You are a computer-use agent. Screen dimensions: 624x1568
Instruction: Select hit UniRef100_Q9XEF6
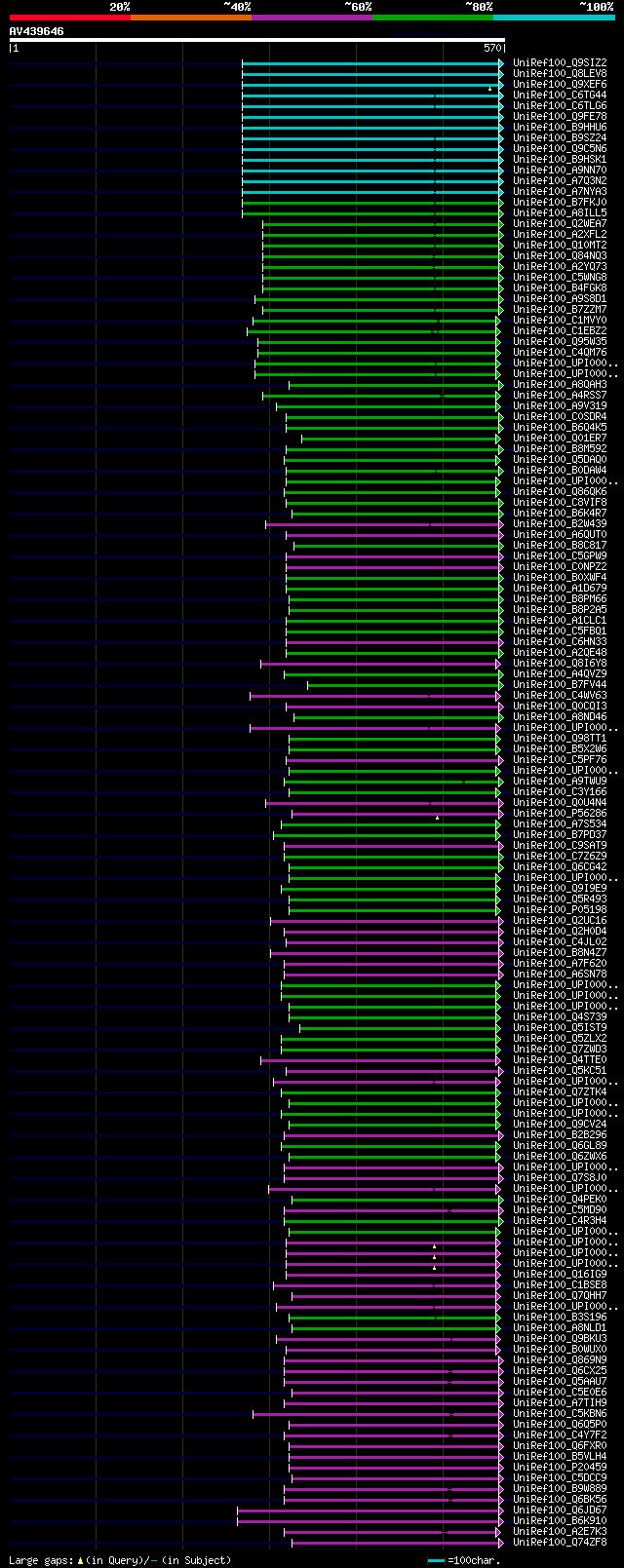[560, 85]
